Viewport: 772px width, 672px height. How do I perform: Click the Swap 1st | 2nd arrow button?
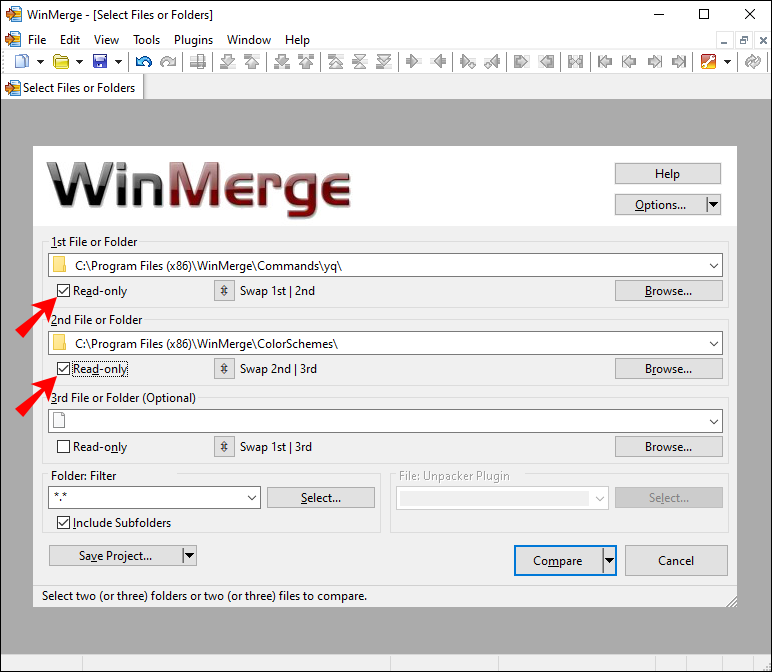point(224,291)
